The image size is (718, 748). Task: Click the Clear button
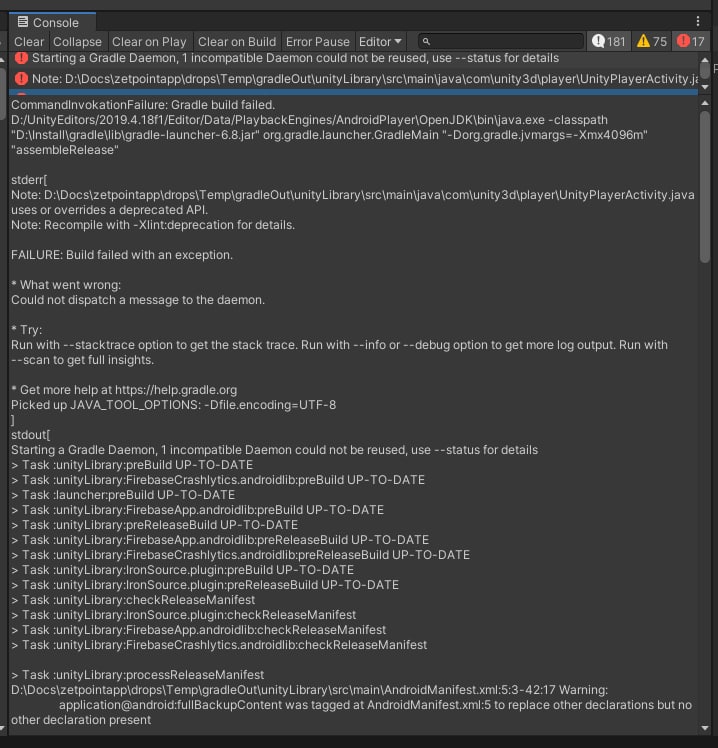[29, 42]
